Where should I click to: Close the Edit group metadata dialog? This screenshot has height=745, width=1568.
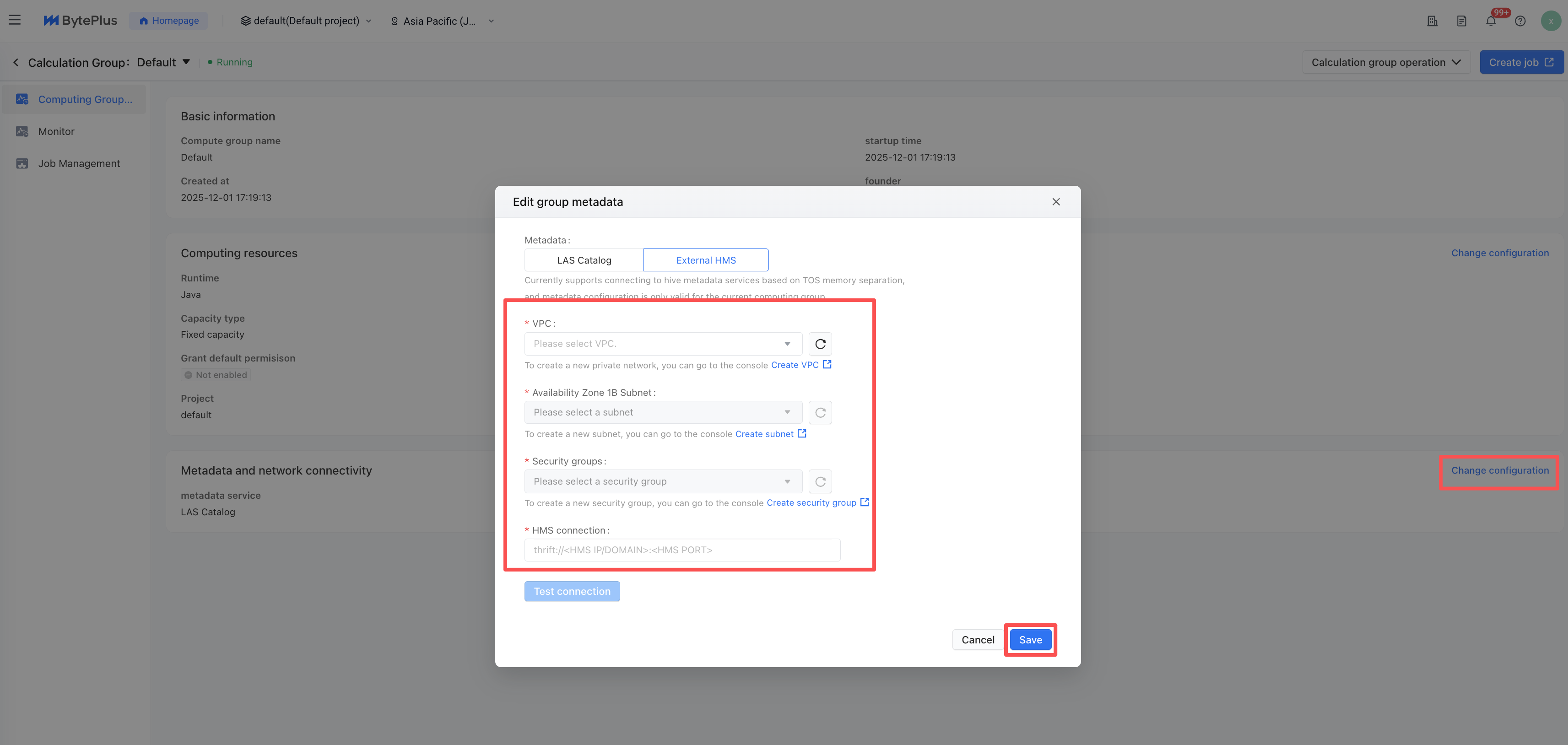click(x=1055, y=202)
